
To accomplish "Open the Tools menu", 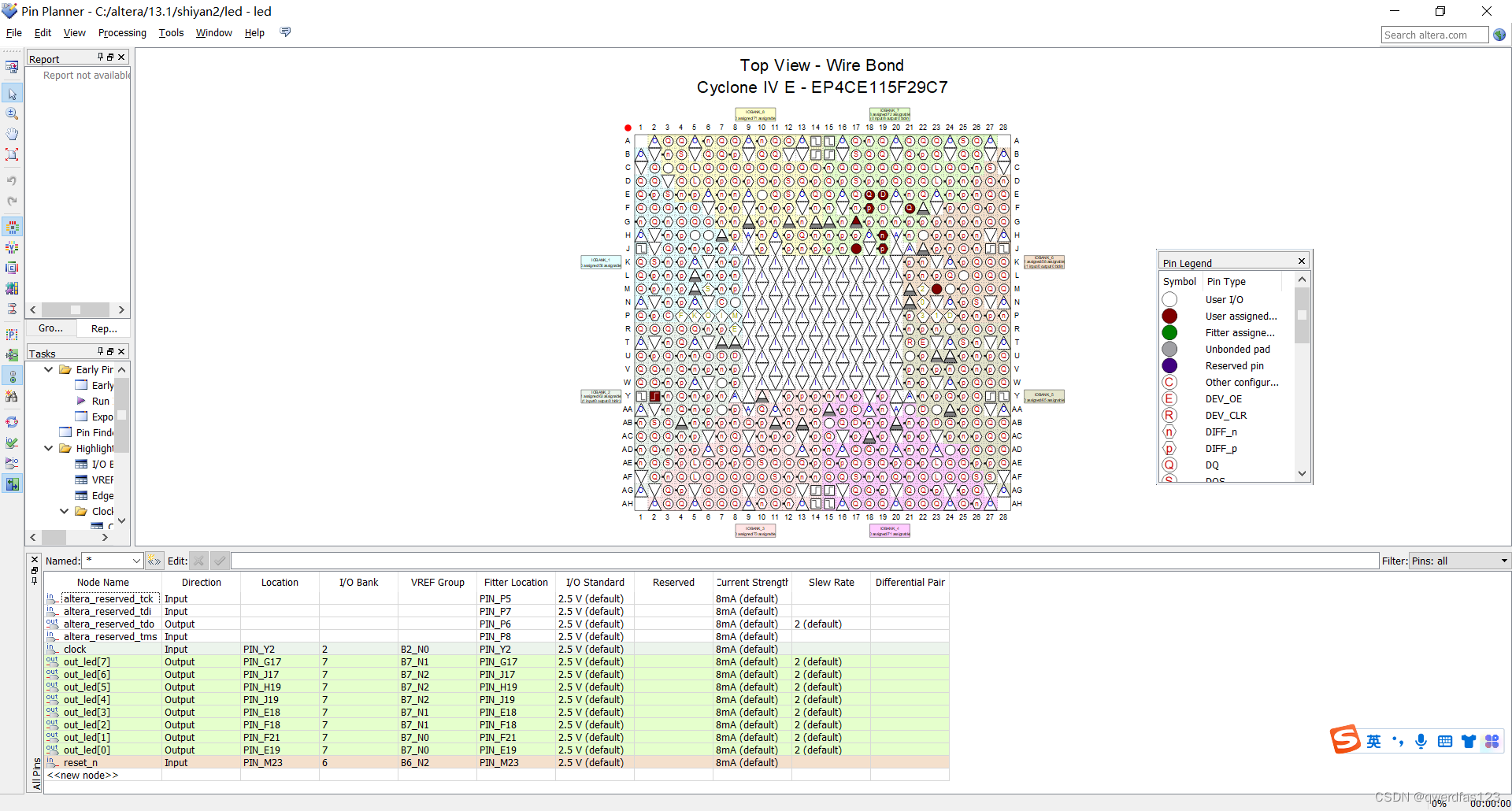I will pos(171,32).
